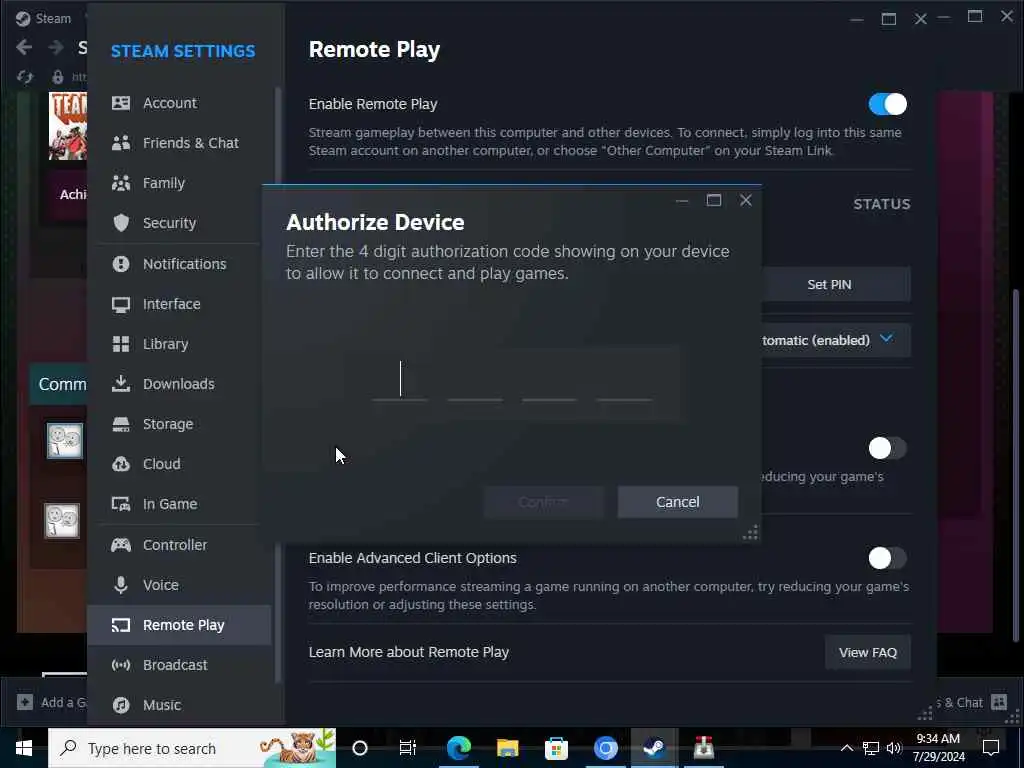Screen dimensions: 1024x768
Task: Open the Security shield icon
Action: coord(121,223)
